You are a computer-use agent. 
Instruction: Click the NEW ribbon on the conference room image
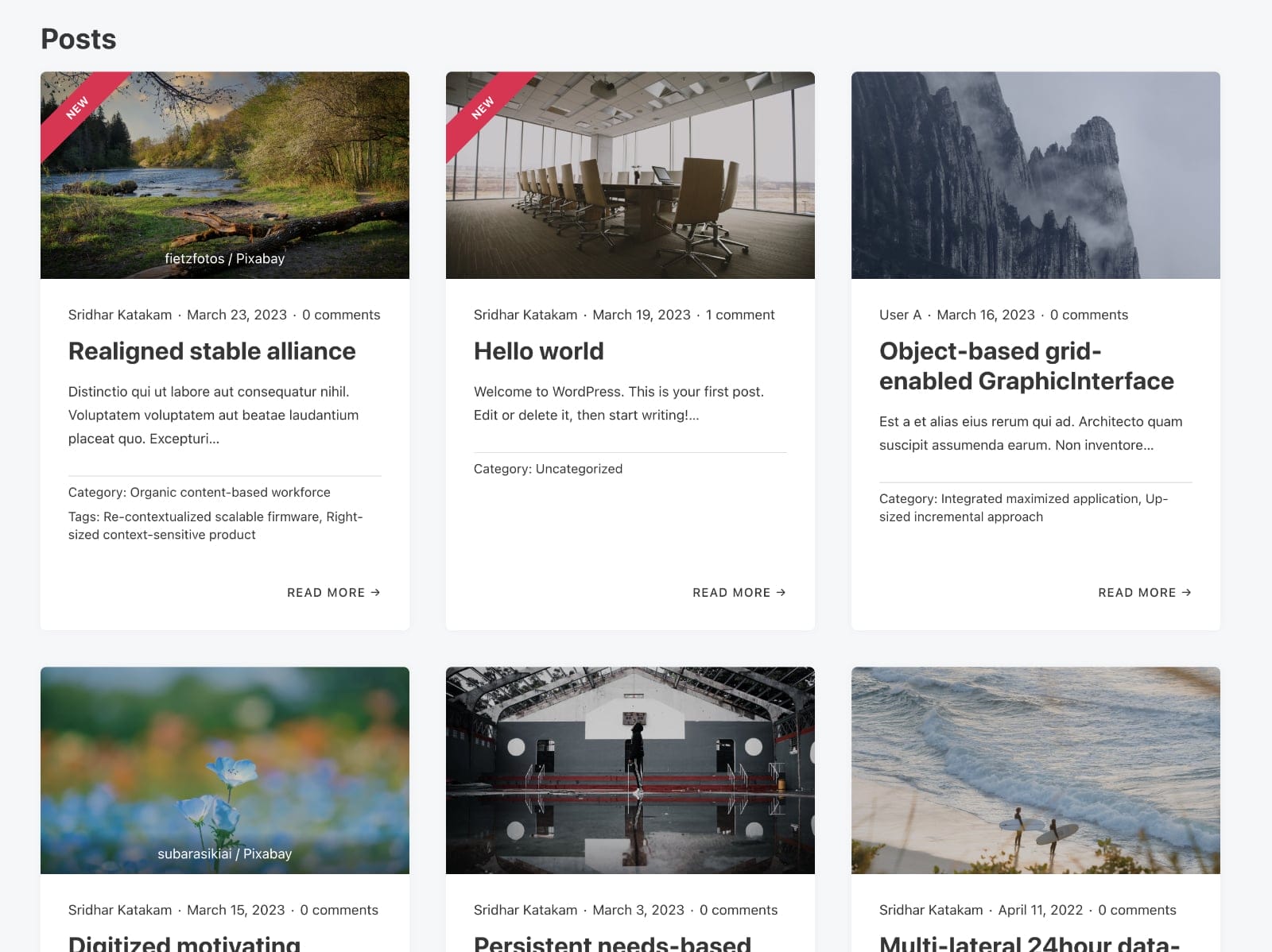pos(483,109)
